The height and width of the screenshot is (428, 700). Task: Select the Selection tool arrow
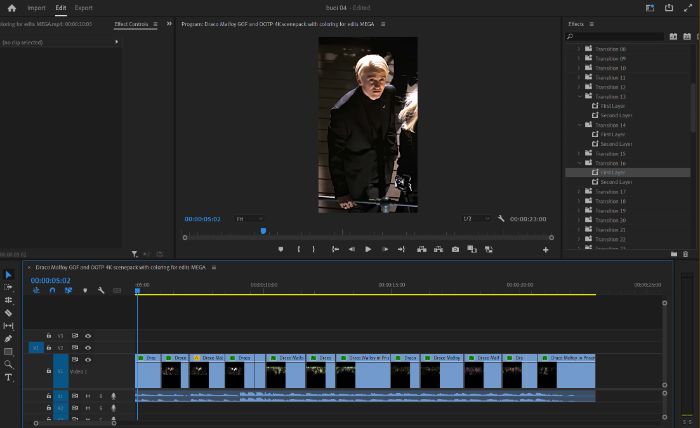tap(8, 274)
